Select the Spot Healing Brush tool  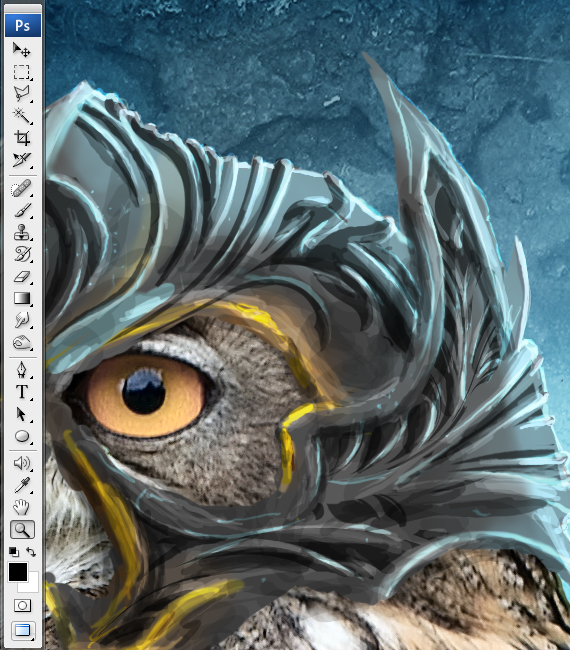(22, 188)
